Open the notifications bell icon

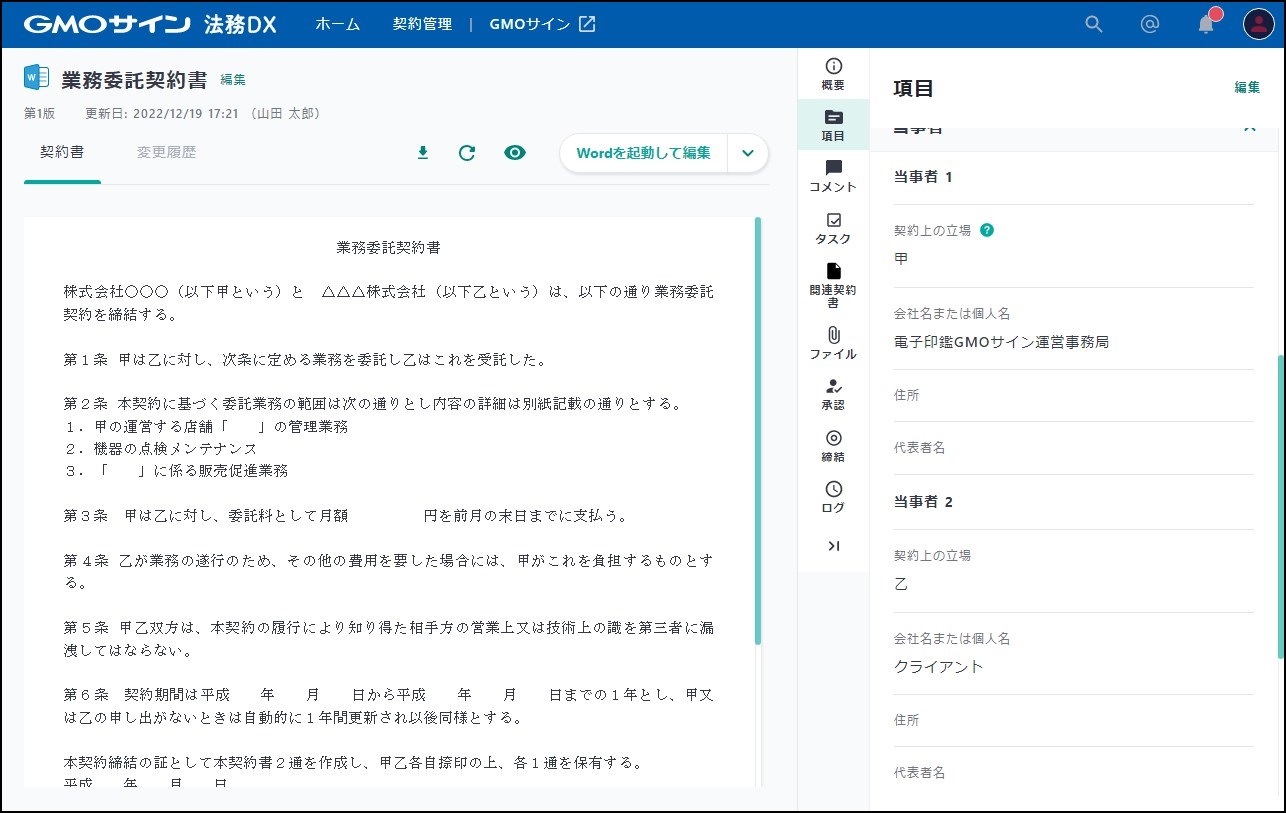pos(1206,25)
